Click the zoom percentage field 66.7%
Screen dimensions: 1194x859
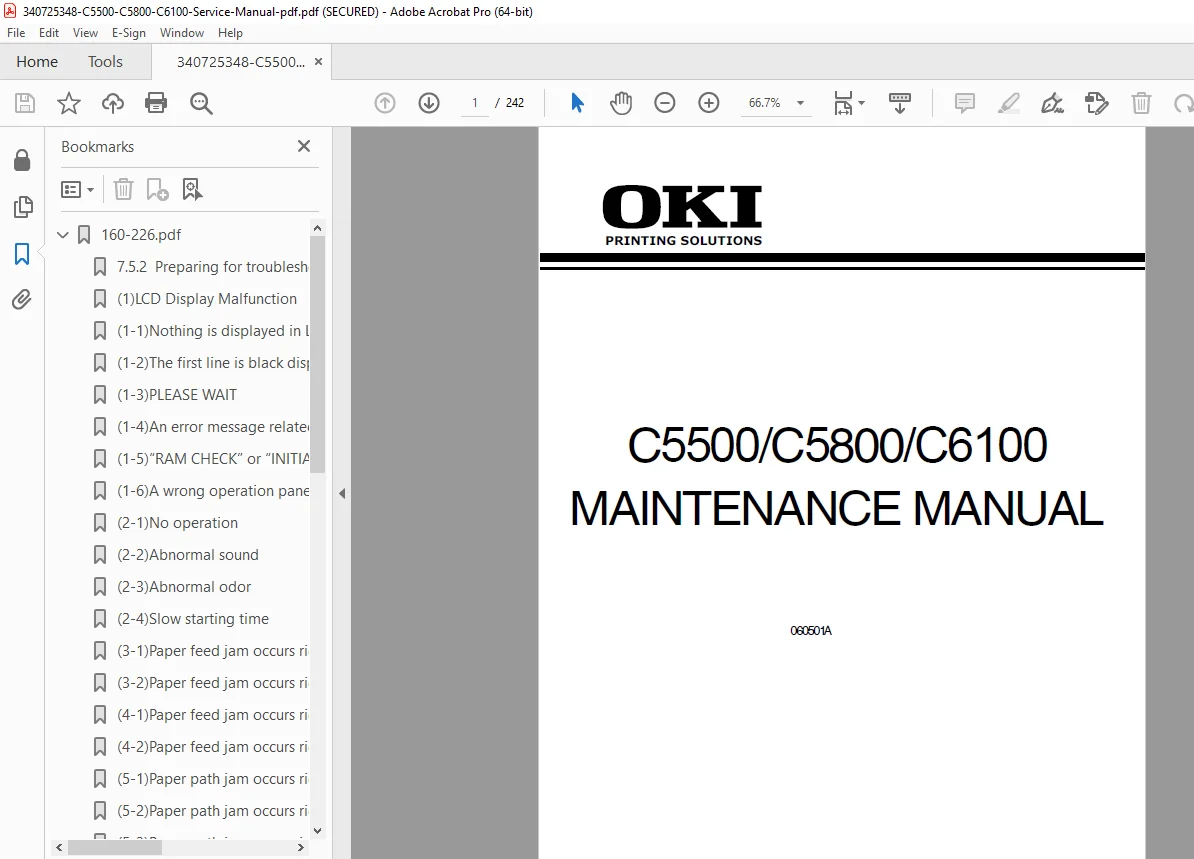(x=765, y=103)
